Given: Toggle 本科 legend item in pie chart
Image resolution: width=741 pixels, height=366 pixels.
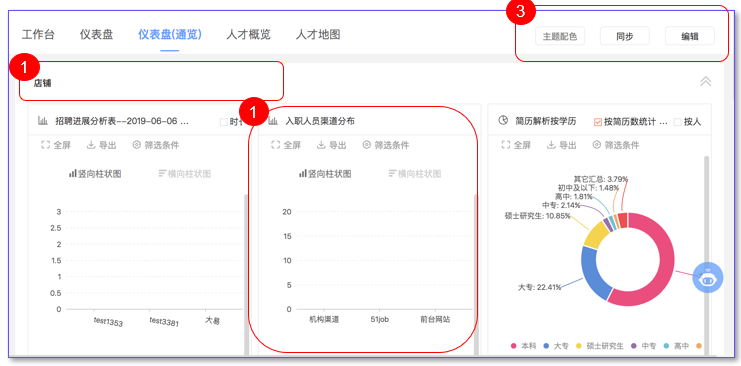Looking at the screenshot, I should coord(523,346).
